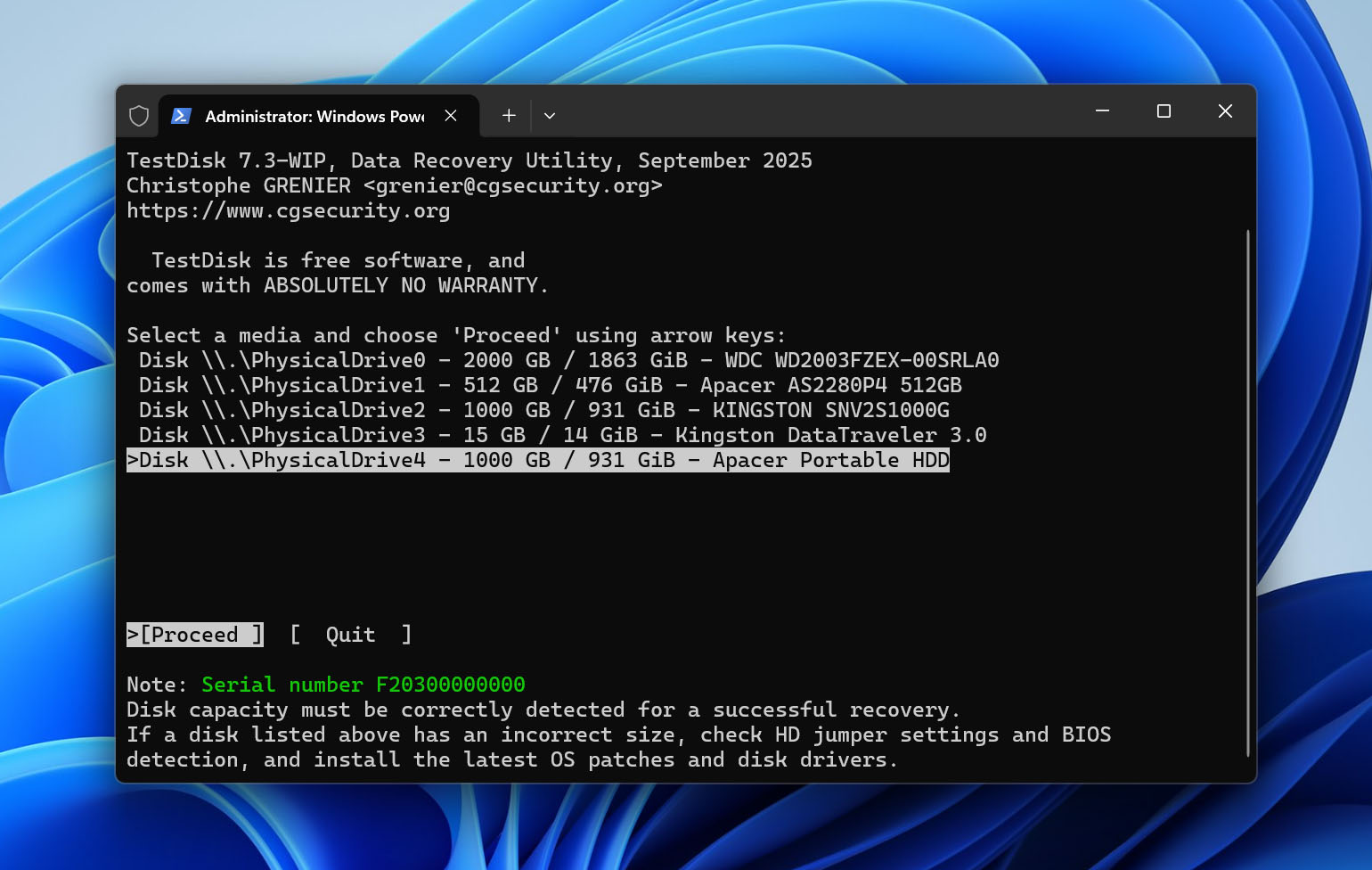Click 'Select a media and choose' prompt line
The image size is (1372, 870).
tap(456, 335)
